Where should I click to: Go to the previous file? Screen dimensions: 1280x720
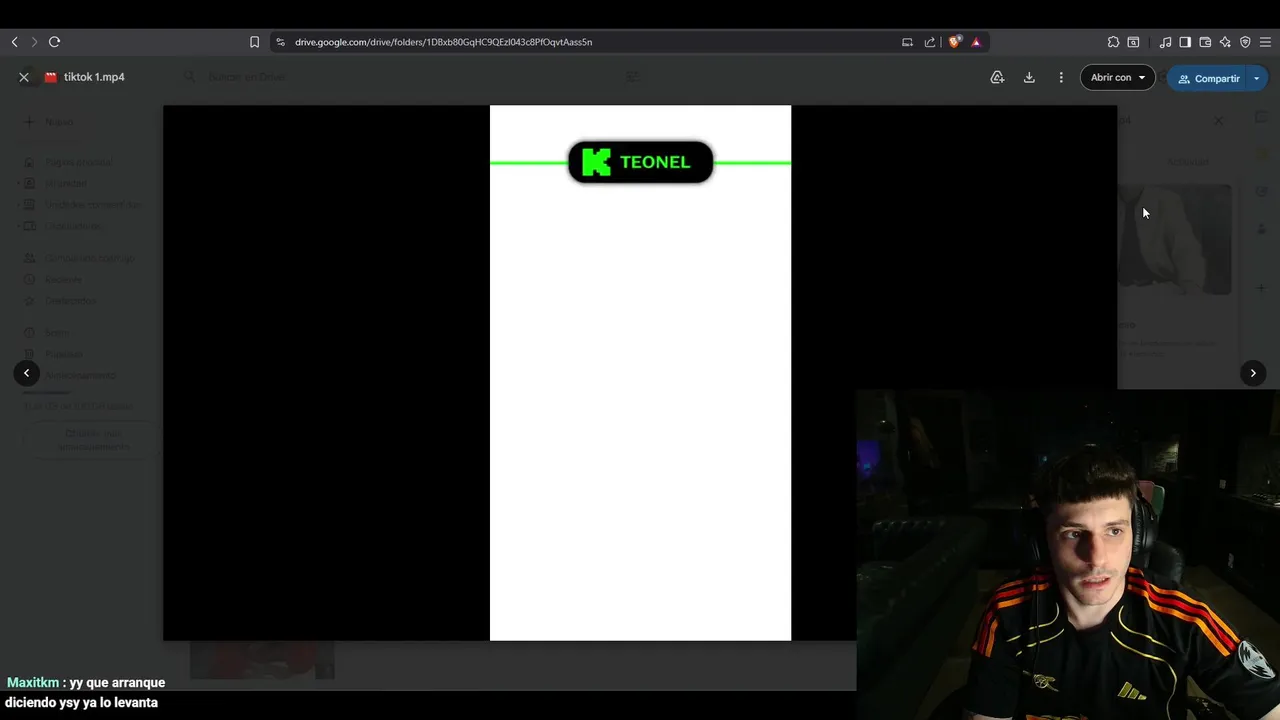coord(26,373)
